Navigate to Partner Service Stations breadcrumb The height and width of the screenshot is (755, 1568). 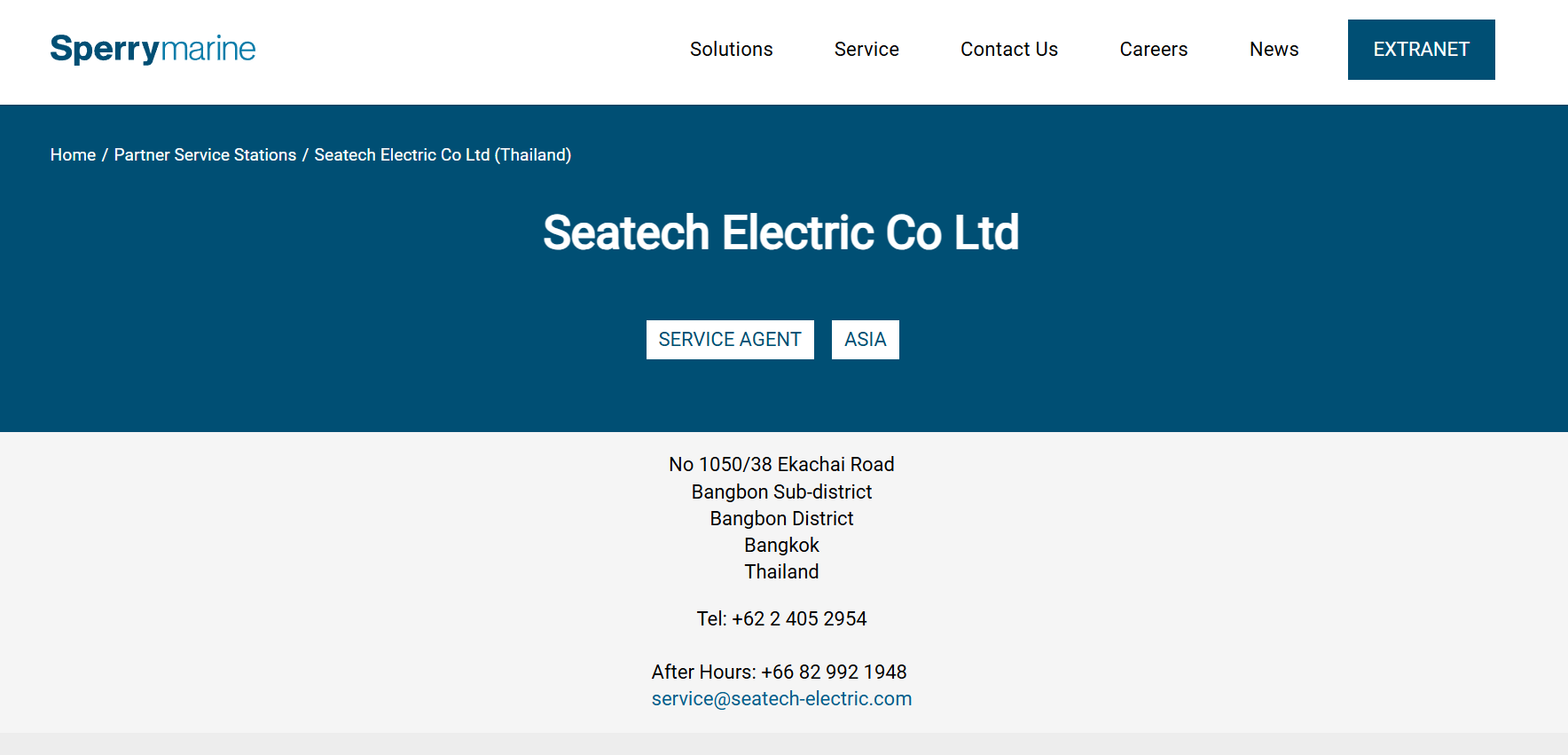[x=205, y=155]
